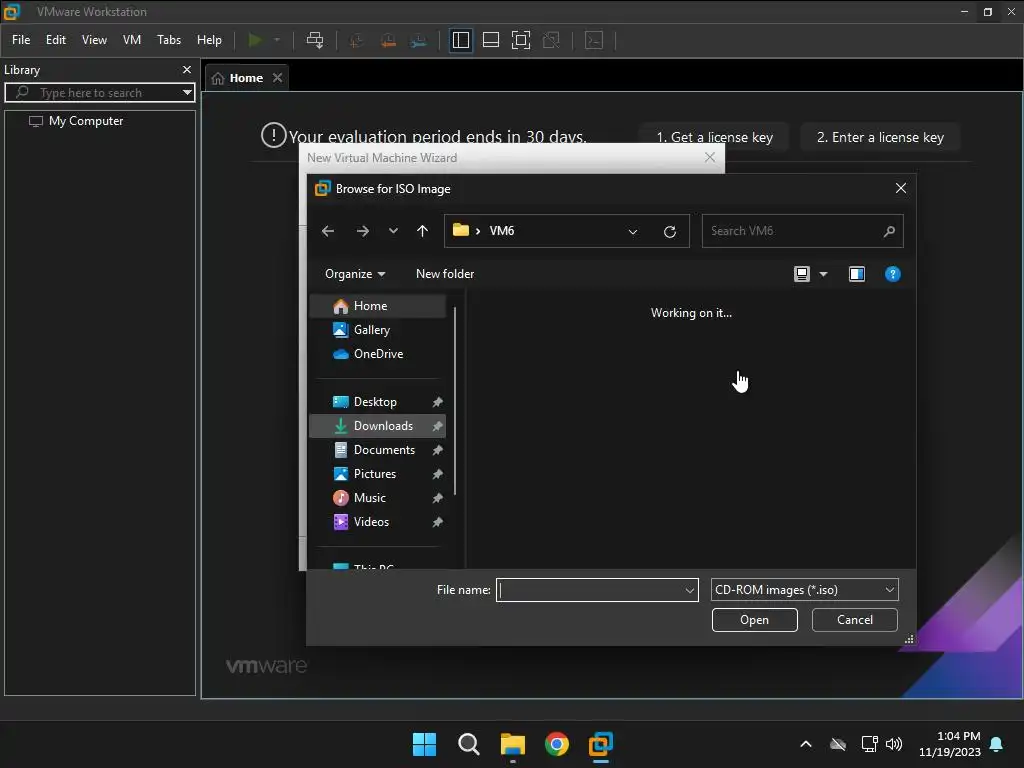Click Get a license key button
This screenshot has height=768, width=1024.
pos(714,137)
